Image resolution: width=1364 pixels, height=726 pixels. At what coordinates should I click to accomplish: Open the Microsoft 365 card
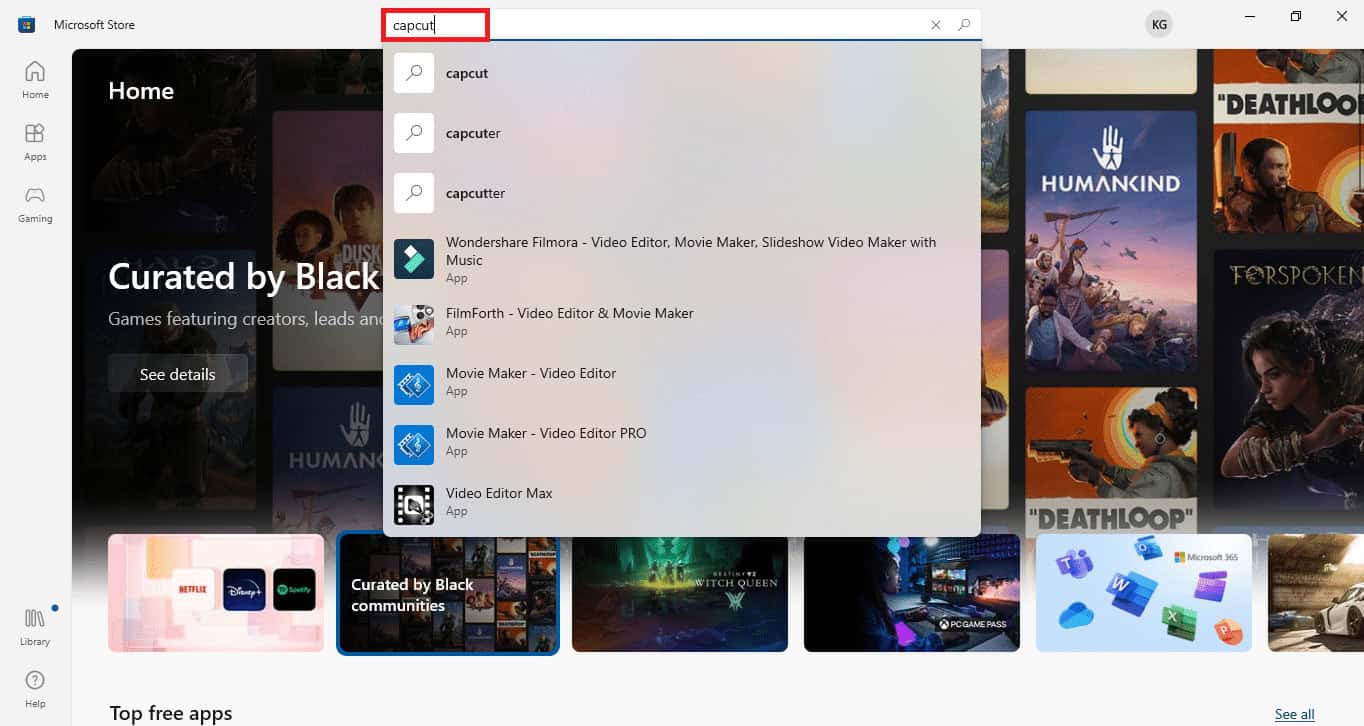pyautogui.click(x=1144, y=593)
